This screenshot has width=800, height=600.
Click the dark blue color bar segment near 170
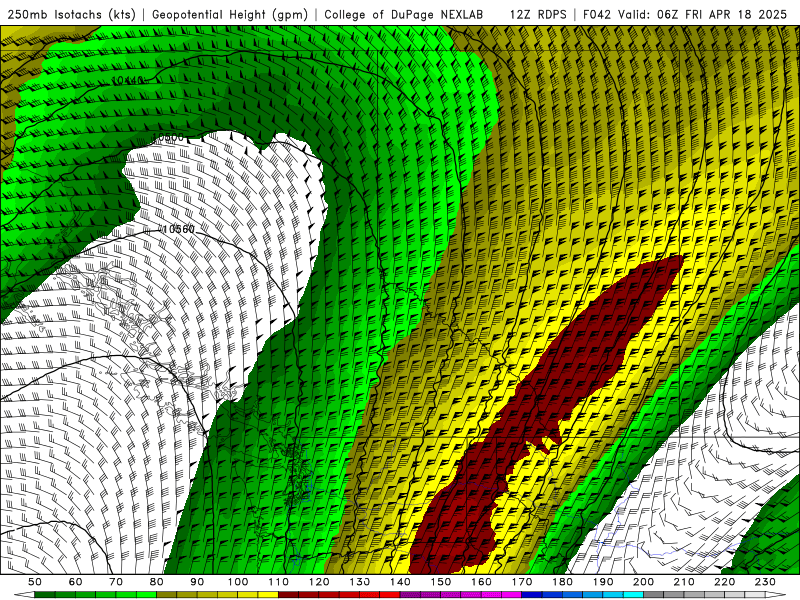click(x=532, y=595)
